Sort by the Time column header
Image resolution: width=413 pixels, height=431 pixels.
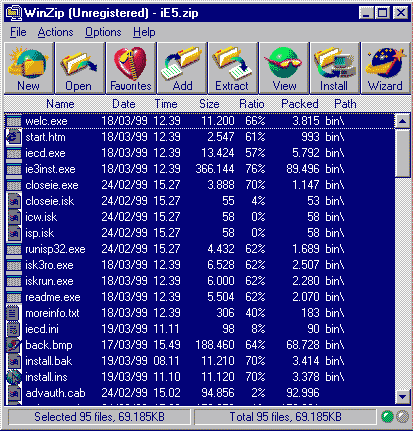pyautogui.click(x=166, y=104)
